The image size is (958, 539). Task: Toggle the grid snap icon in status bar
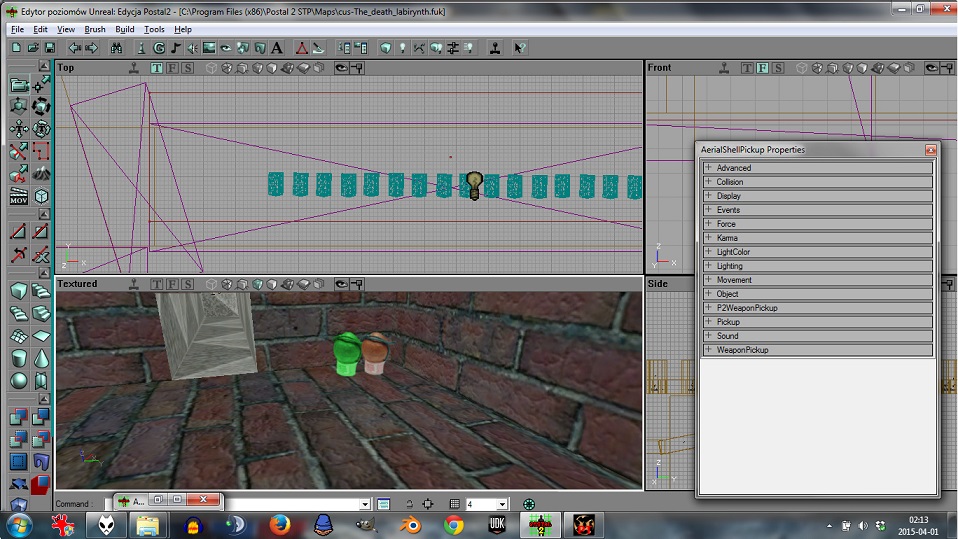pos(454,504)
